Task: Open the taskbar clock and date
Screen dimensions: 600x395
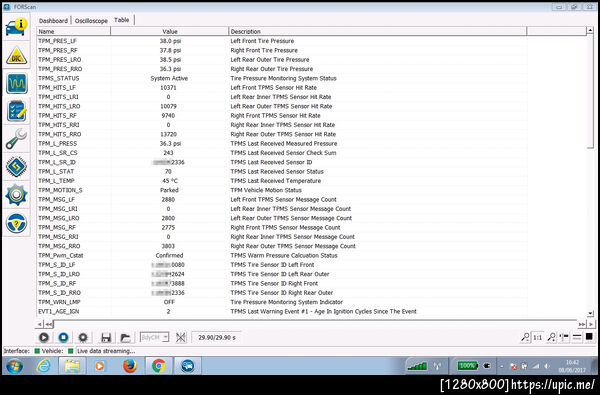Action: pyautogui.click(x=571, y=366)
